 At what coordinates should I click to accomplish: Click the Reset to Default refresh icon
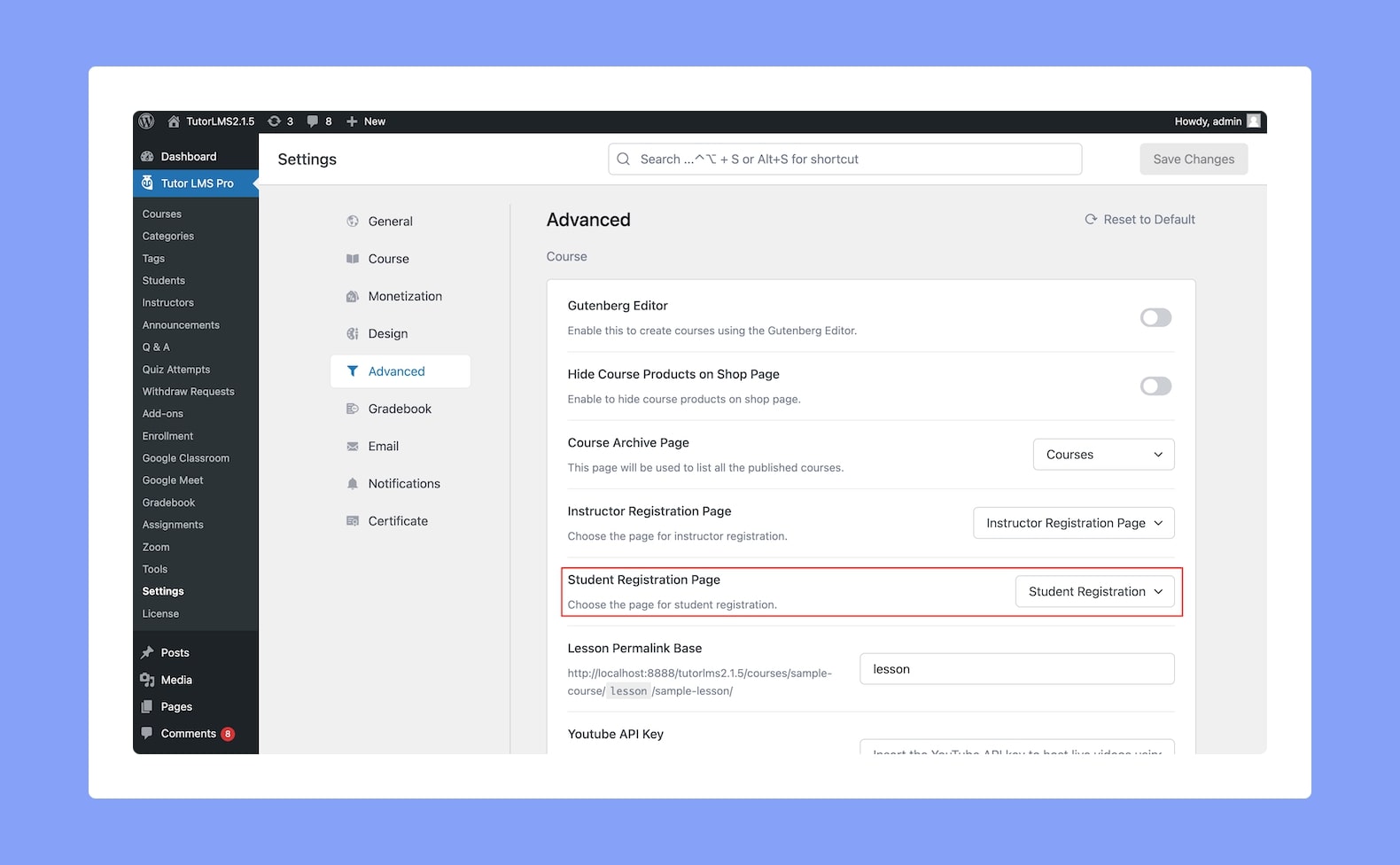[x=1091, y=220]
